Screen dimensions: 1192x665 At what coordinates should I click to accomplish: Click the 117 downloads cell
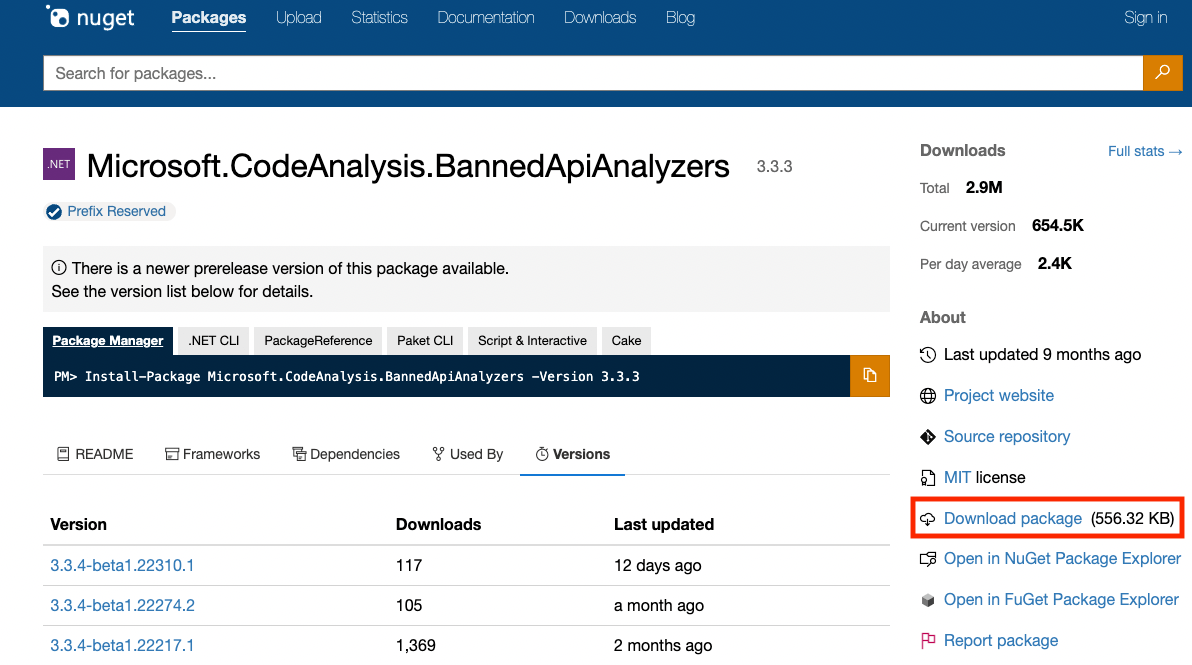click(x=409, y=565)
